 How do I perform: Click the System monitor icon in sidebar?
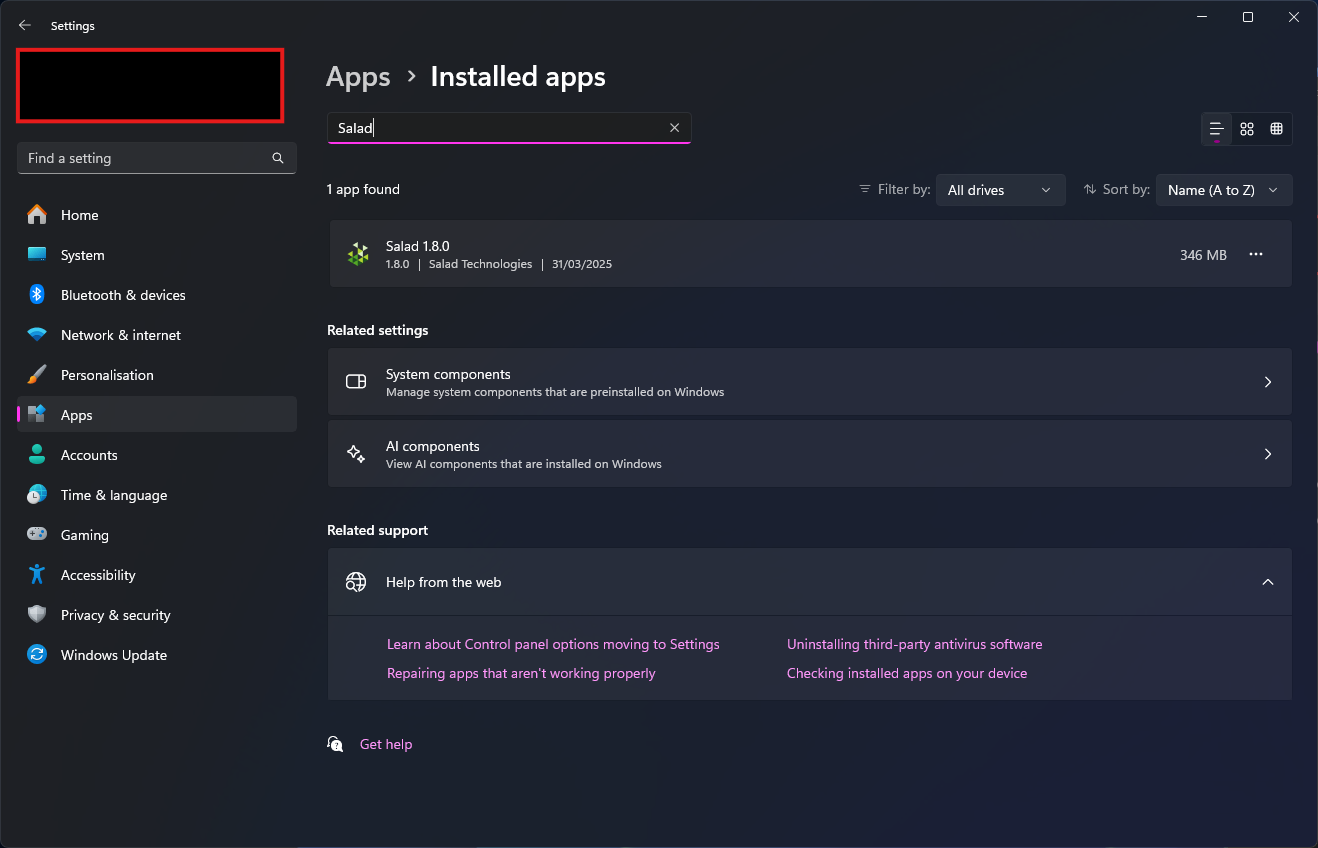[37, 255]
